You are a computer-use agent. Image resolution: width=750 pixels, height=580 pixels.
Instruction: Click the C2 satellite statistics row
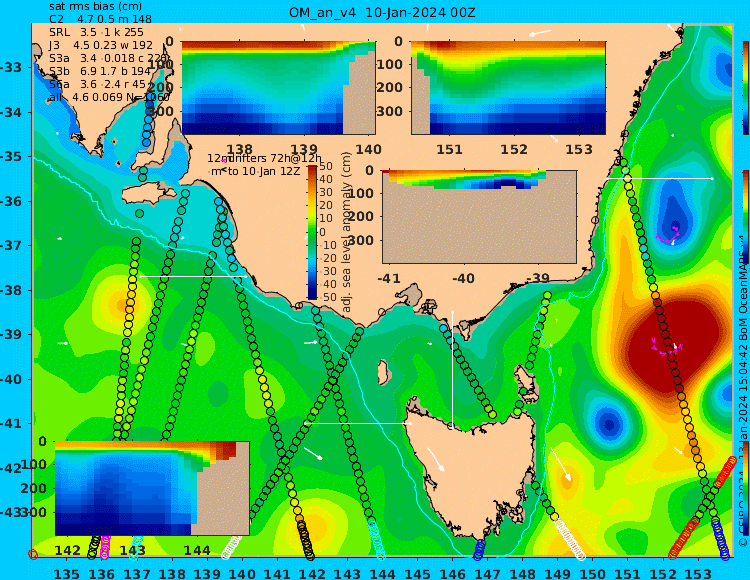pyautogui.click(x=100, y=19)
